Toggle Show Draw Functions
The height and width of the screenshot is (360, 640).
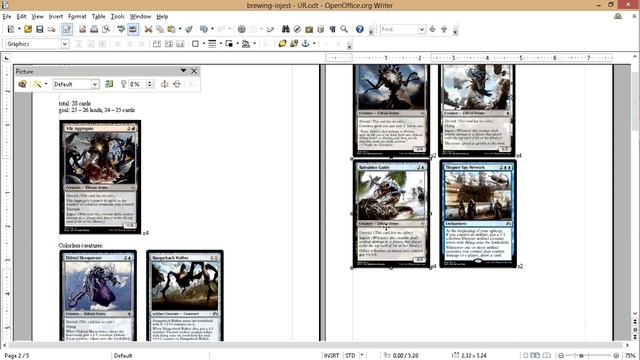[270, 29]
